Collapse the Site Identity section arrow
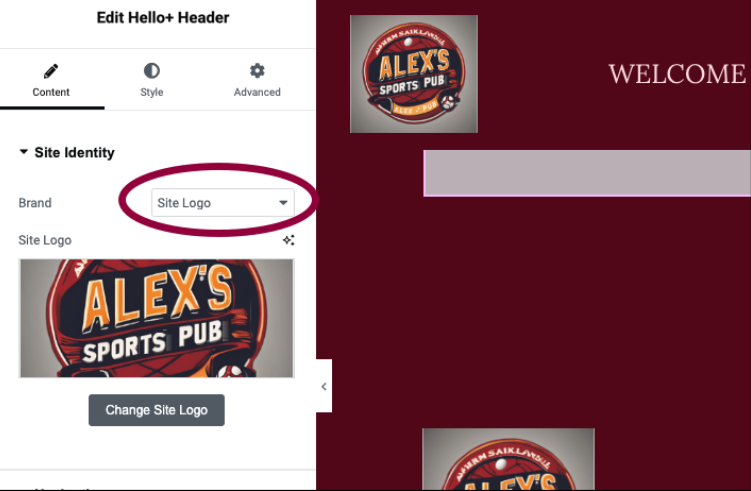 point(23,152)
